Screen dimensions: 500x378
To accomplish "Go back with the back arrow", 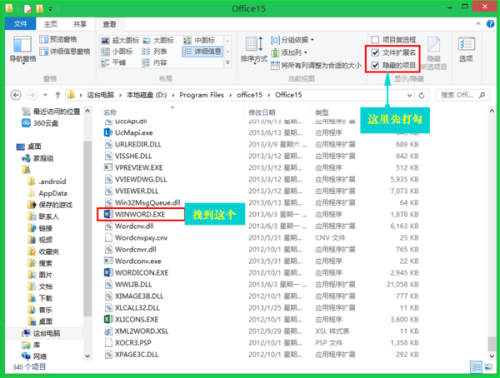I will coord(16,95).
